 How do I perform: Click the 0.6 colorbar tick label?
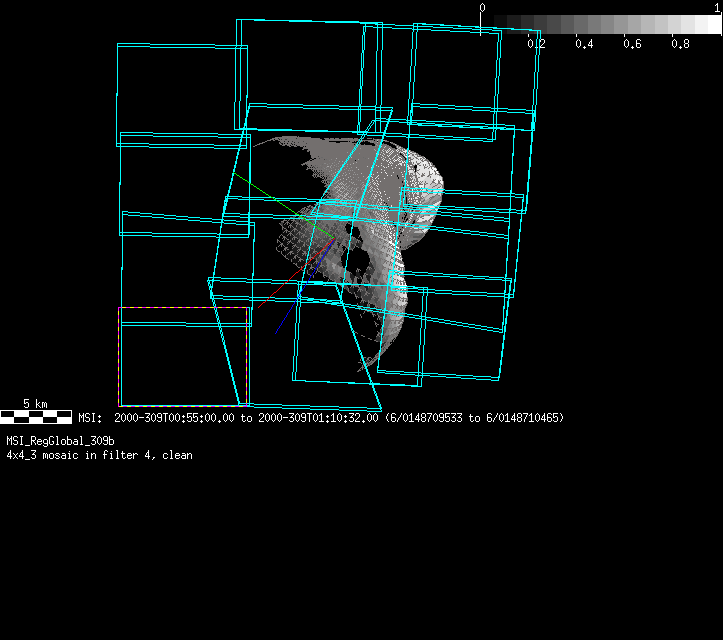[x=633, y=44]
